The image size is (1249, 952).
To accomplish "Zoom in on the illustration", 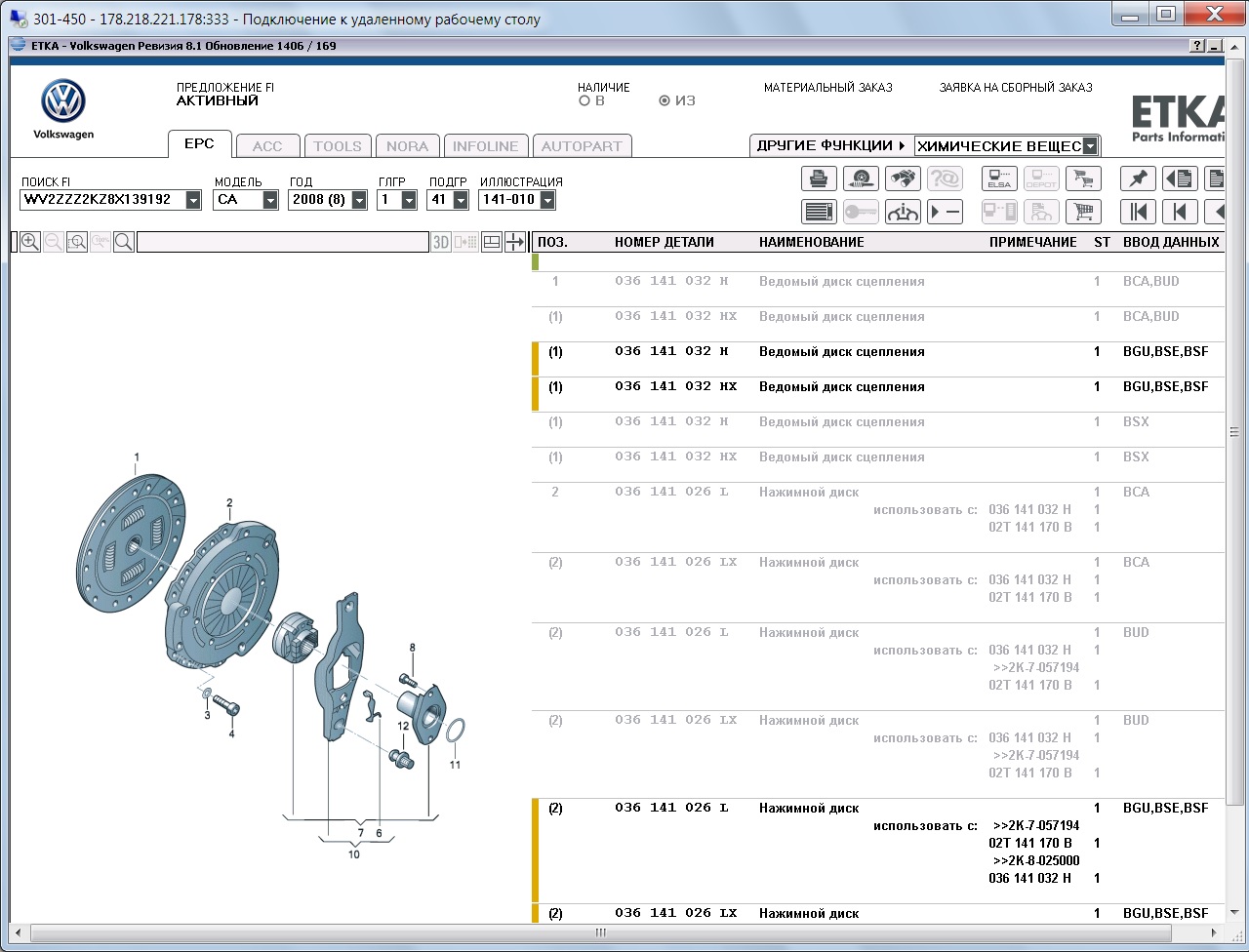I will (30, 242).
